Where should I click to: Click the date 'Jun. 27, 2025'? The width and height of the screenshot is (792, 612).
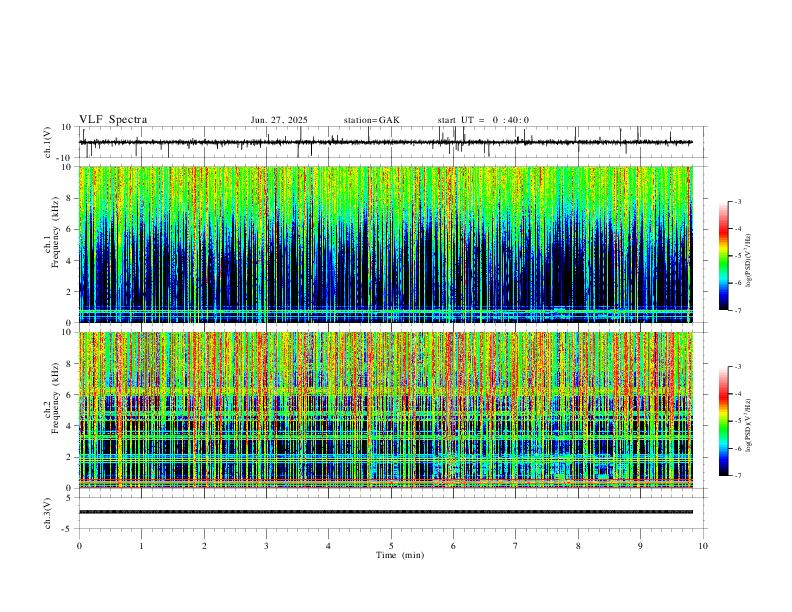(279, 120)
